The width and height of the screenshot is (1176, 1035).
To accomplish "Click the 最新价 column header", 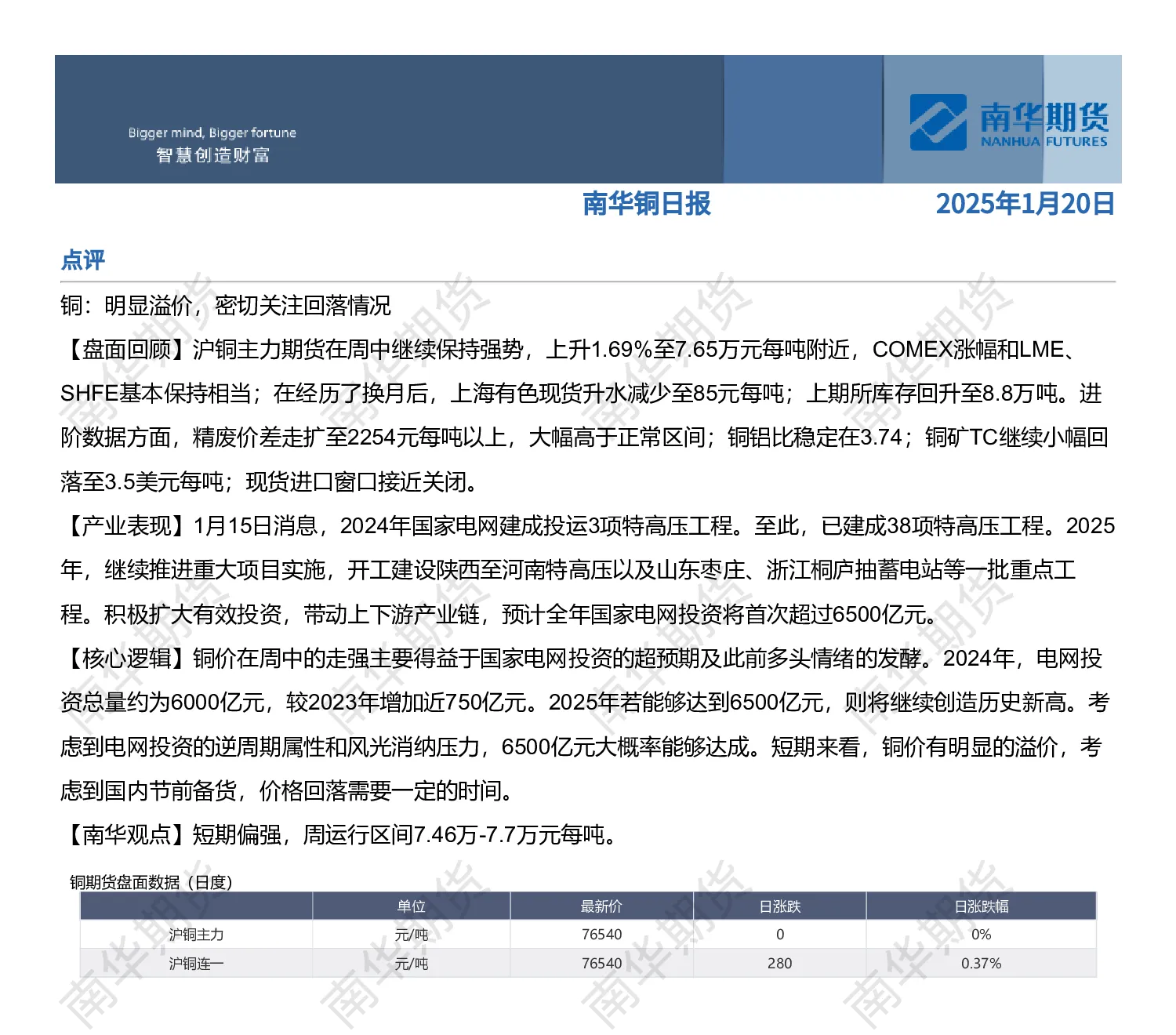I will [x=601, y=906].
